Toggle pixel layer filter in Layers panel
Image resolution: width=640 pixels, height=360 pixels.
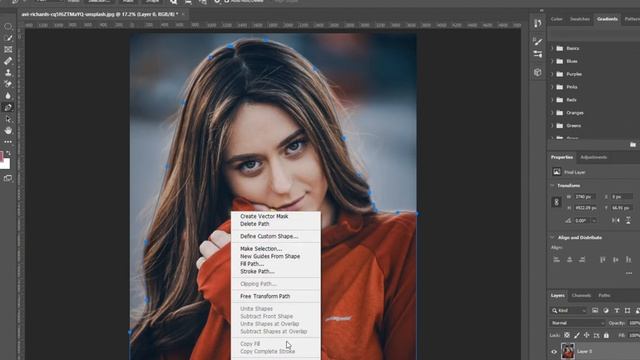click(x=595, y=311)
